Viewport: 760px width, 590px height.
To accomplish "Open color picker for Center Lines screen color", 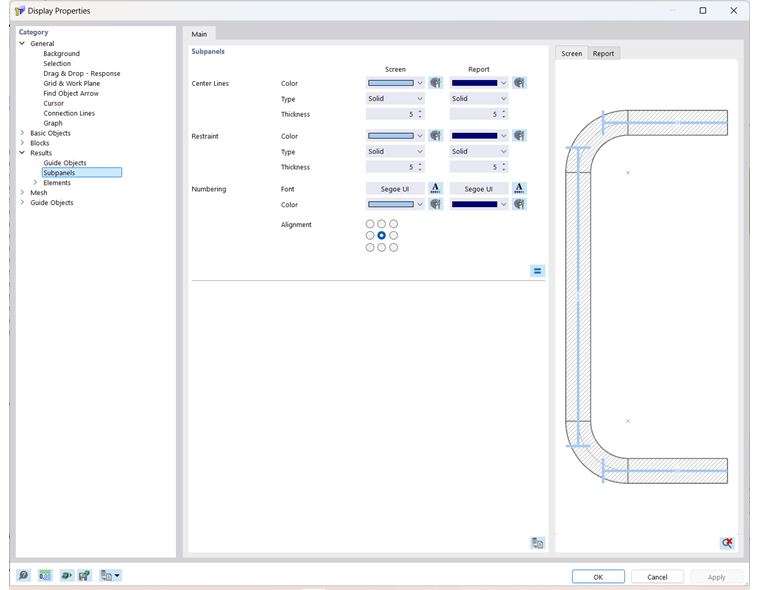I will click(x=435, y=83).
